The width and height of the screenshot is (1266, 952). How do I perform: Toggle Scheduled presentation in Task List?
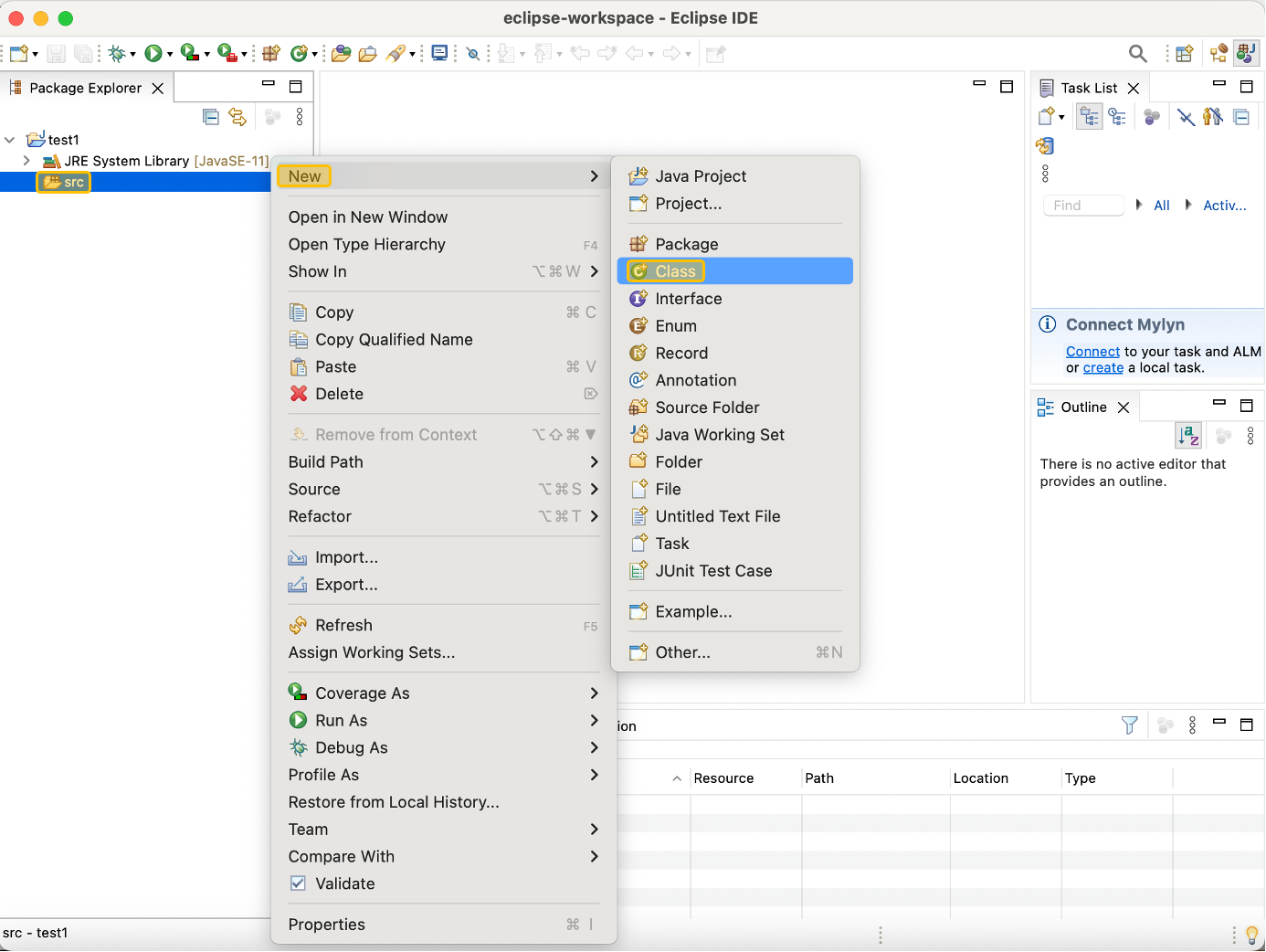coord(1117,117)
